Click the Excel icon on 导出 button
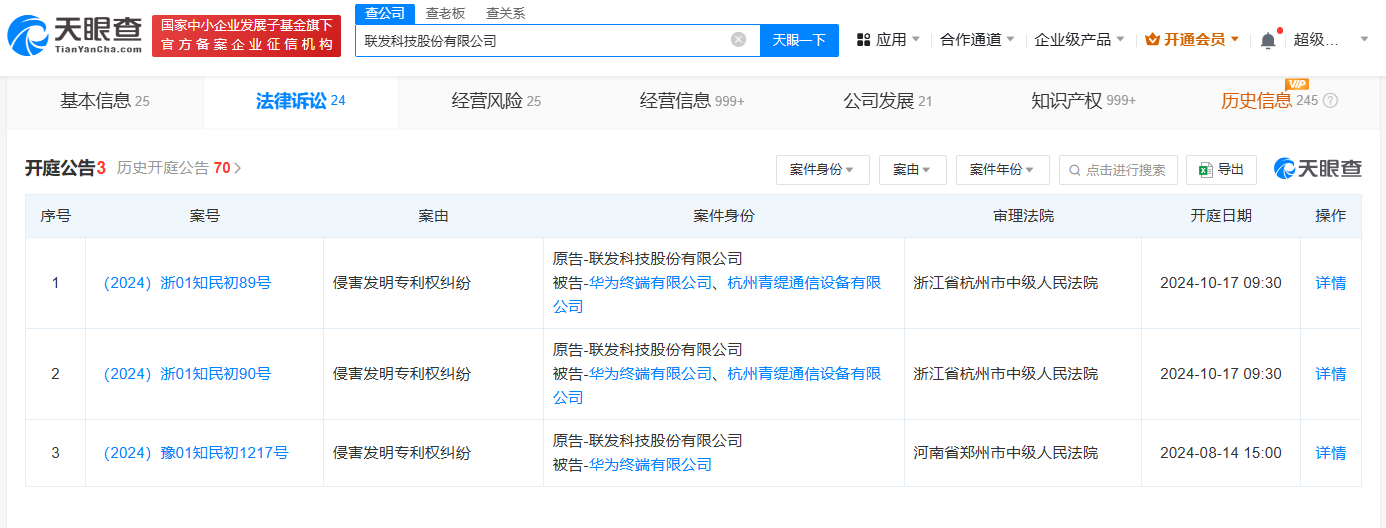 pyautogui.click(x=1205, y=170)
